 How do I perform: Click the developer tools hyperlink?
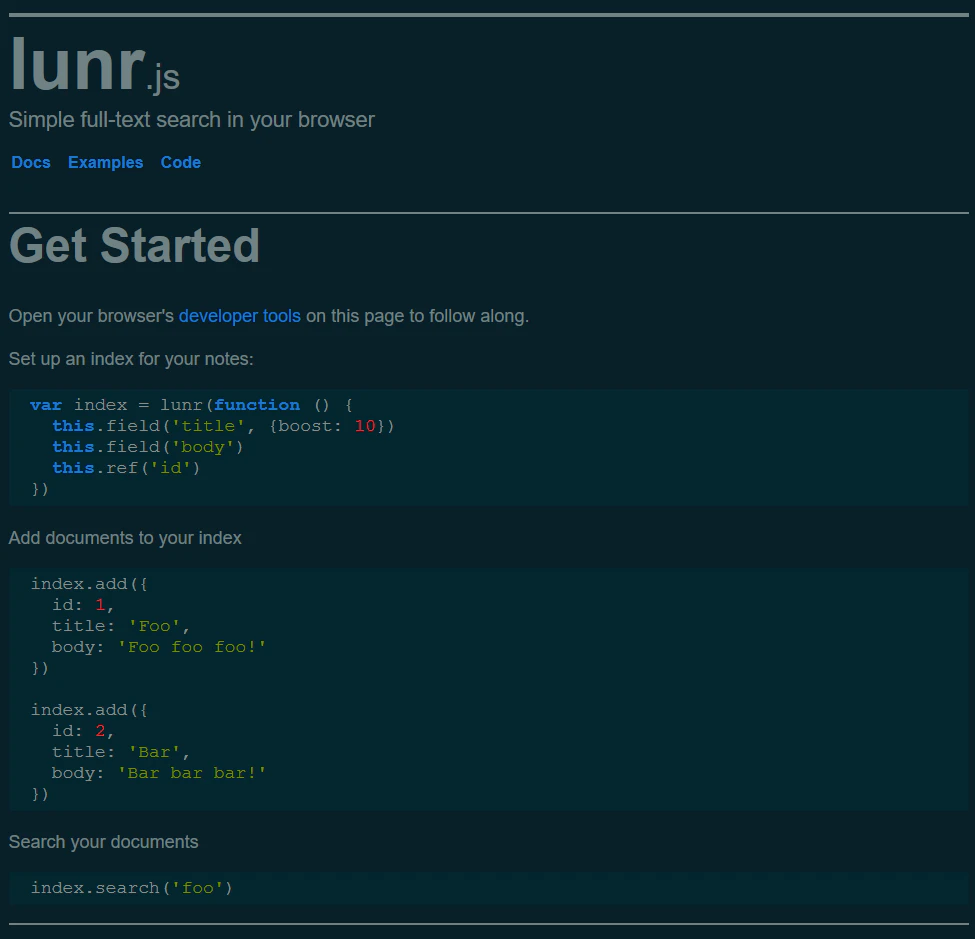click(239, 316)
